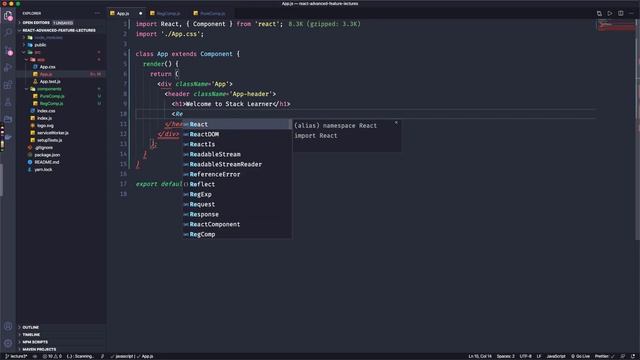Select React suggestion in autocomplete list

point(237,124)
